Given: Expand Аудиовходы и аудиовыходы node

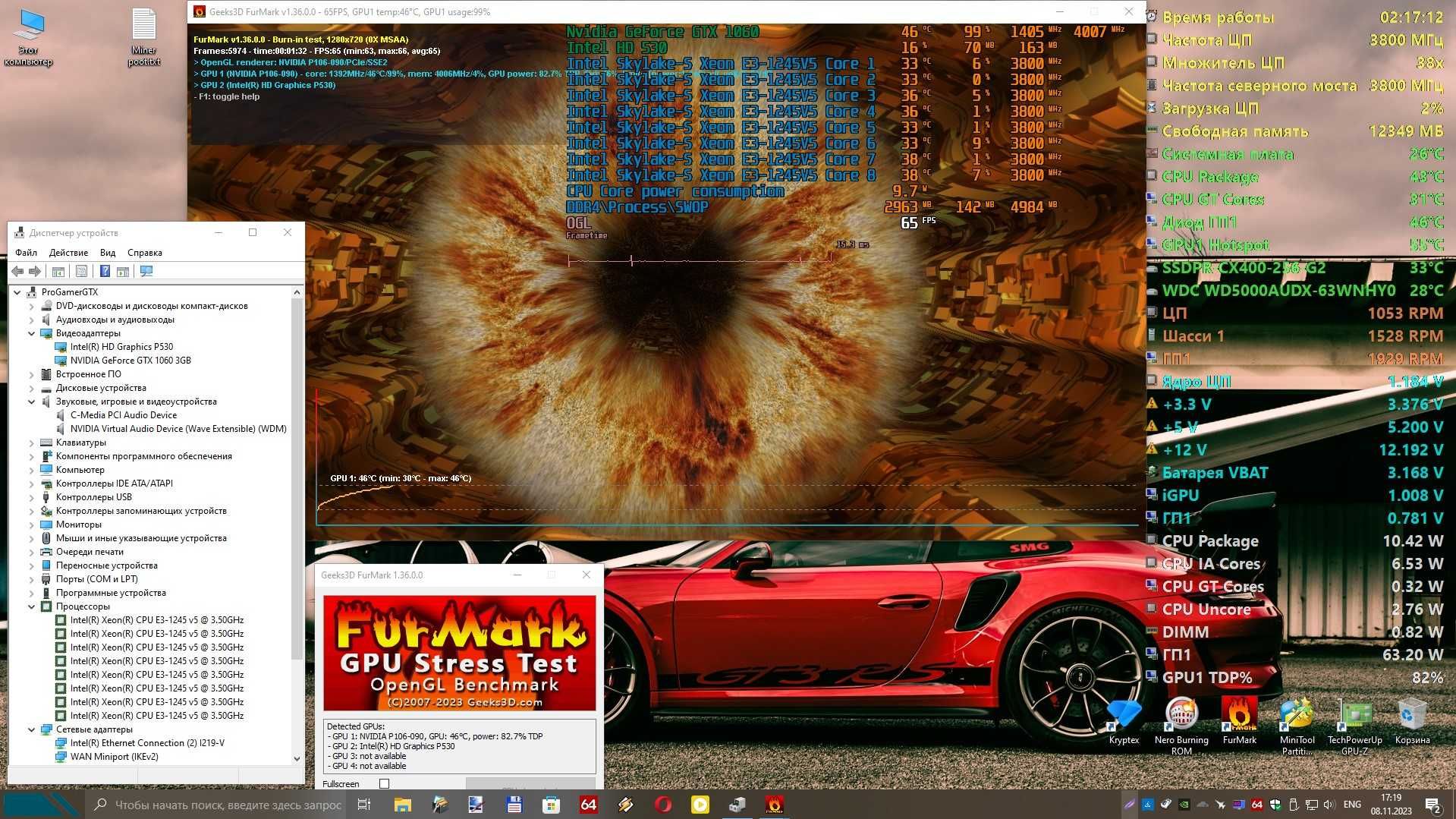Looking at the screenshot, I should click(x=32, y=320).
